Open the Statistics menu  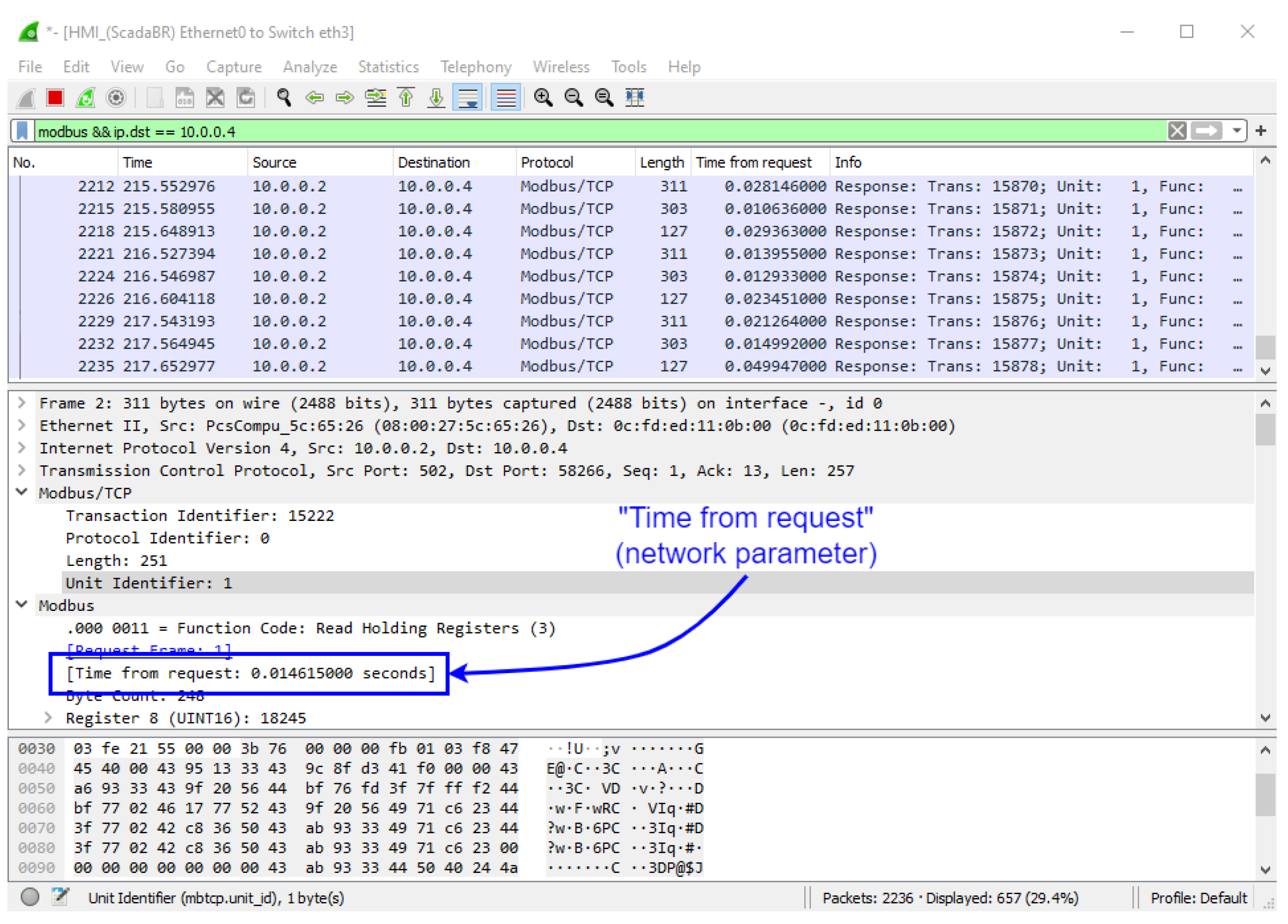[x=388, y=67]
